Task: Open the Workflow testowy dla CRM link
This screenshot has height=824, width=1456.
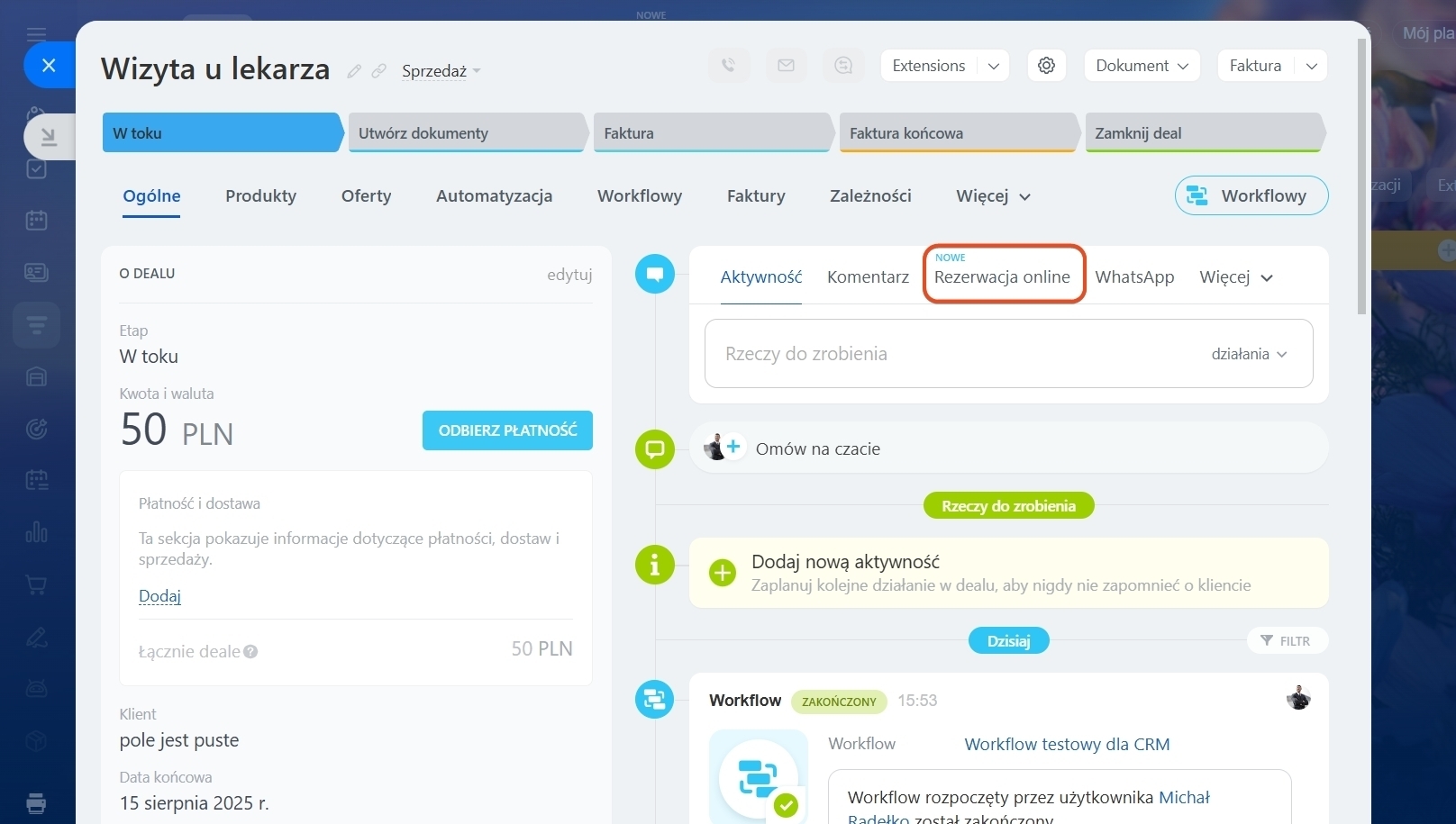Action: click(1067, 745)
